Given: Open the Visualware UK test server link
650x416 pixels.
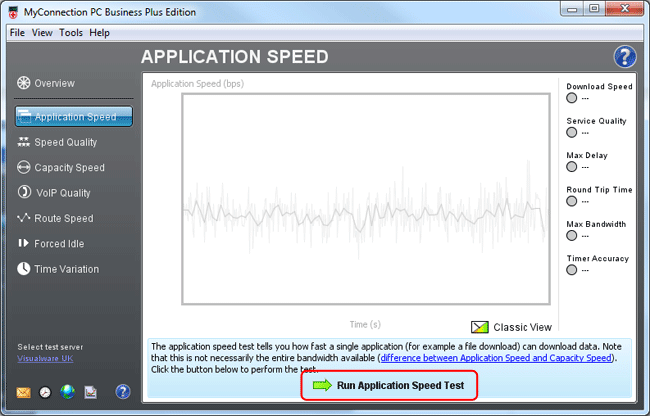Looking at the screenshot, I should point(45,358).
